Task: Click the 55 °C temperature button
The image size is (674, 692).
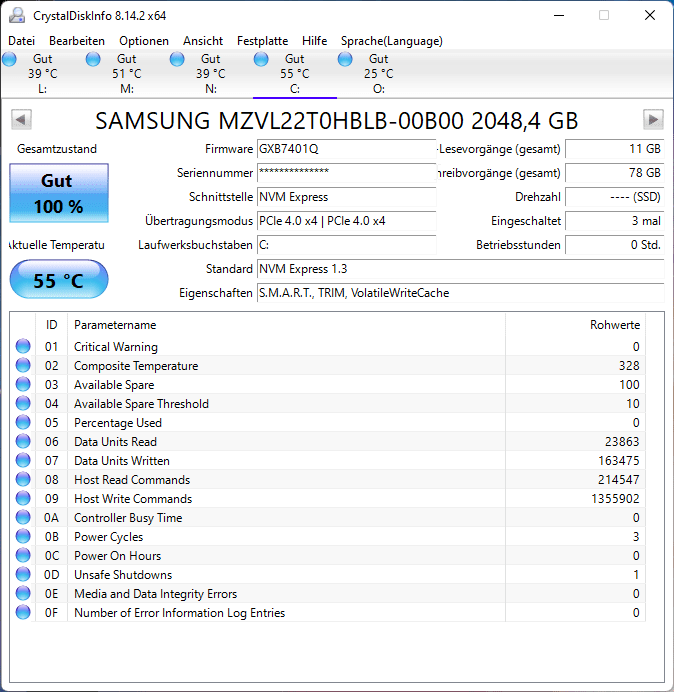Action: pos(59,280)
